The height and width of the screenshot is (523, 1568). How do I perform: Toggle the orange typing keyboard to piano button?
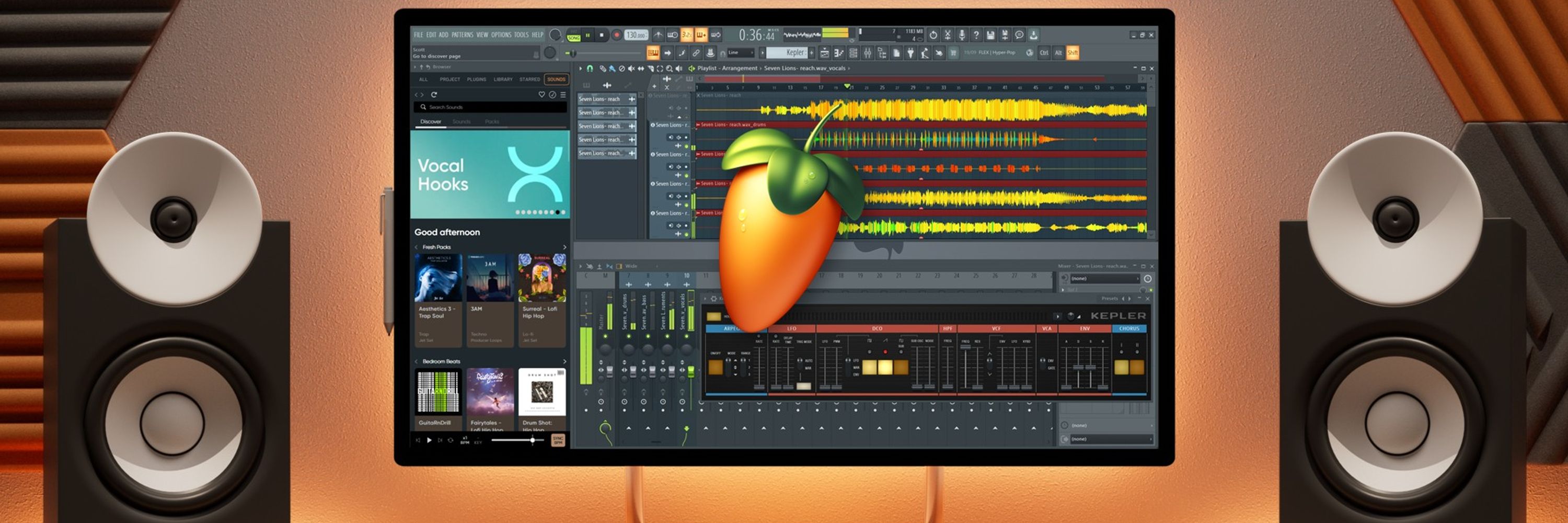pyautogui.click(x=653, y=53)
